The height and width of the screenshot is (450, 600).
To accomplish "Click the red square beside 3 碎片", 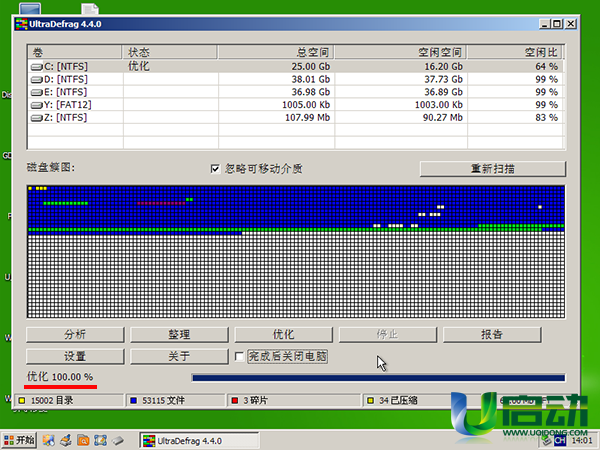I will pos(235,401).
